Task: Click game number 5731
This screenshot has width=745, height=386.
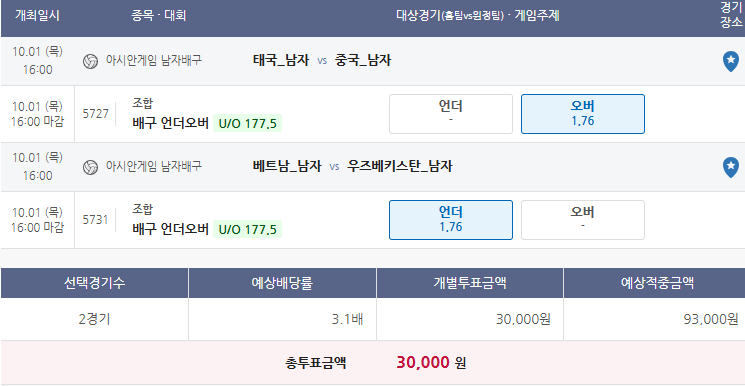Action: click(96, 220)
